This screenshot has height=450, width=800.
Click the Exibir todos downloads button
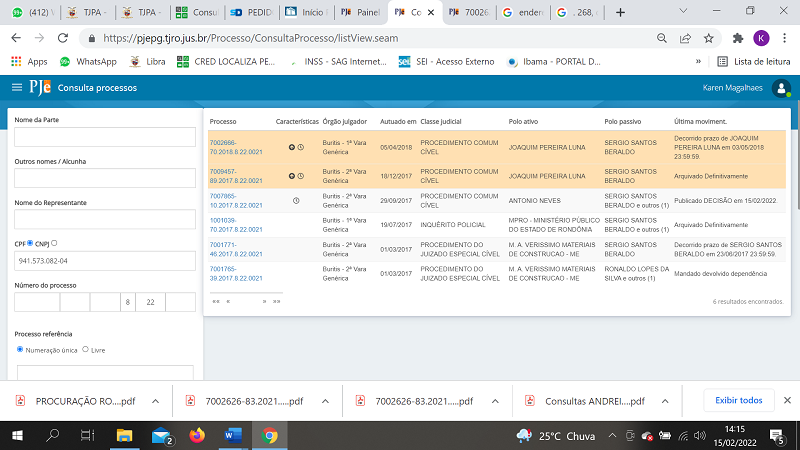click(738, 400)
